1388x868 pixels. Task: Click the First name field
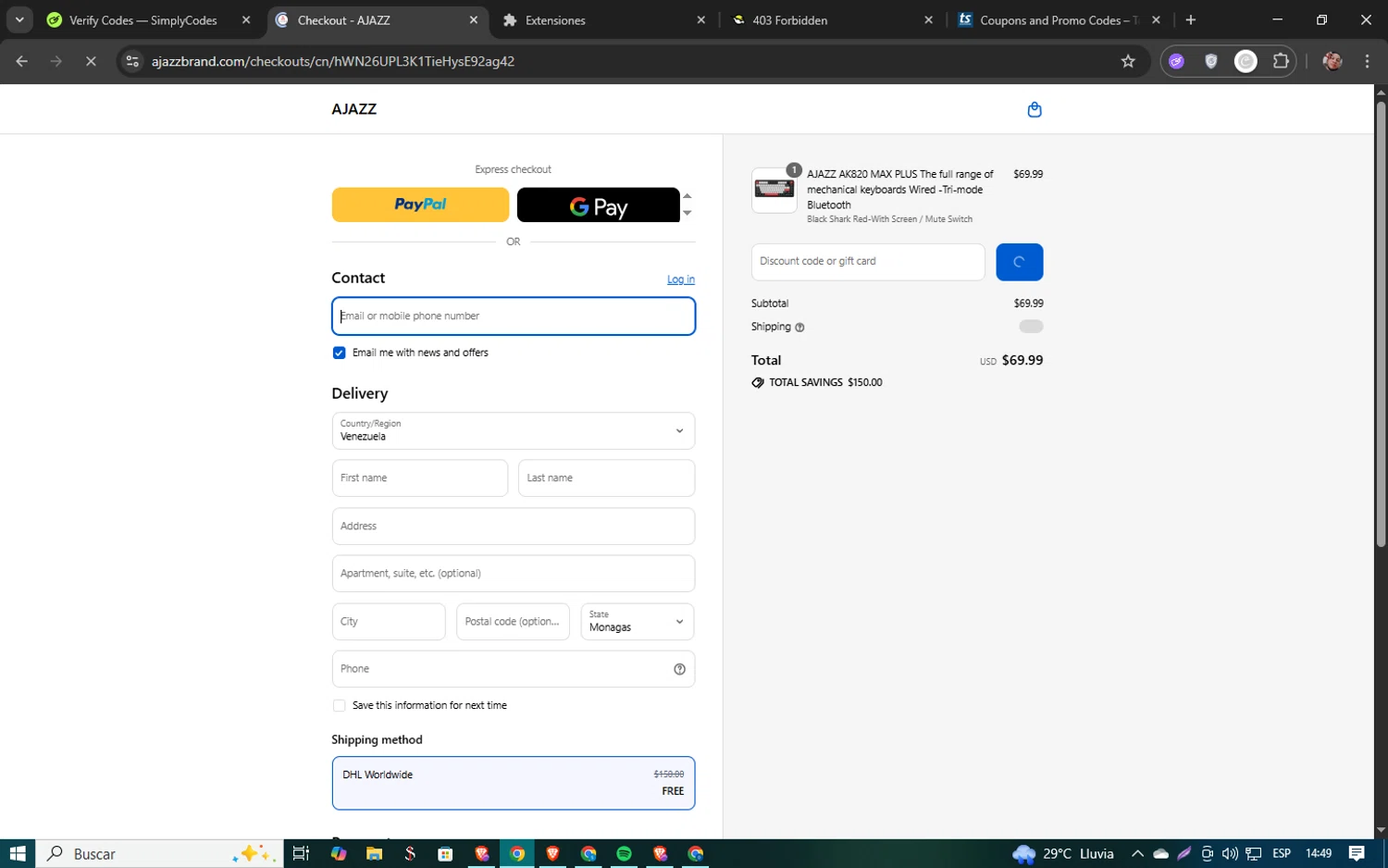[x=420, y=478]
